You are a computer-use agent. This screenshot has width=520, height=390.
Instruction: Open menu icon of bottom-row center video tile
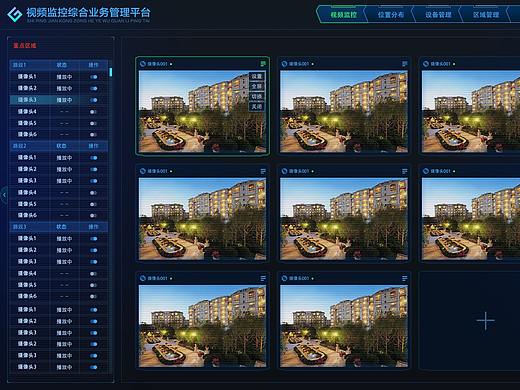pyautogui.click(x=404, y=278)
